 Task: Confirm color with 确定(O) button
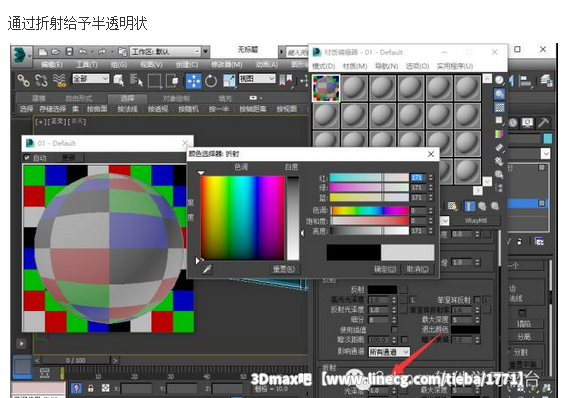click(x=385, y=269)
